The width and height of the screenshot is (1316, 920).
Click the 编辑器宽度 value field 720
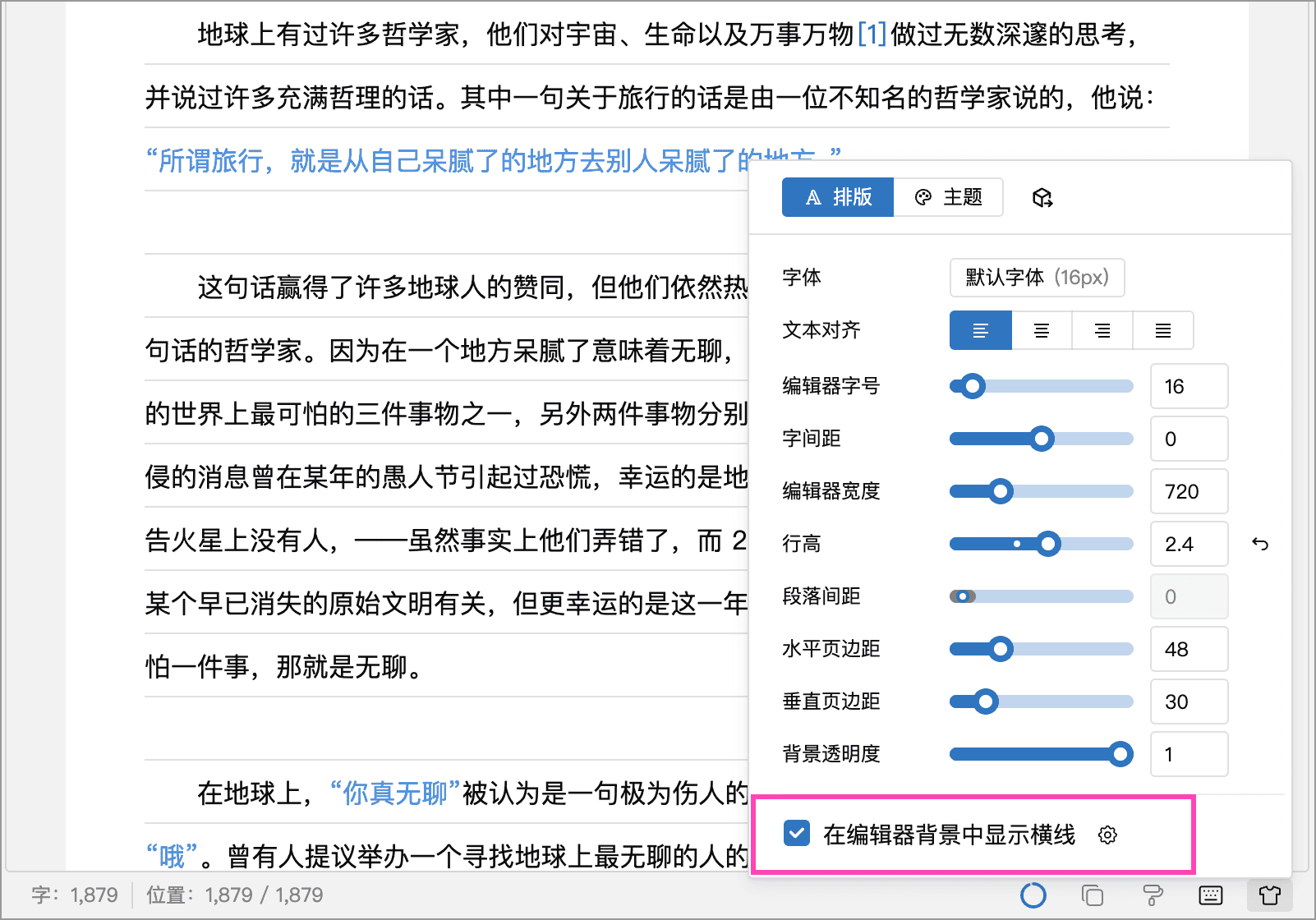(x=1189, y=491)
